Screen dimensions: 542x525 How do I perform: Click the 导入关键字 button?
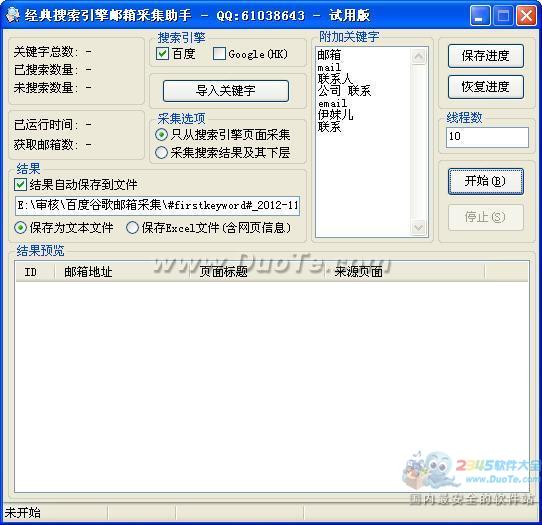(x=226, y=91)
